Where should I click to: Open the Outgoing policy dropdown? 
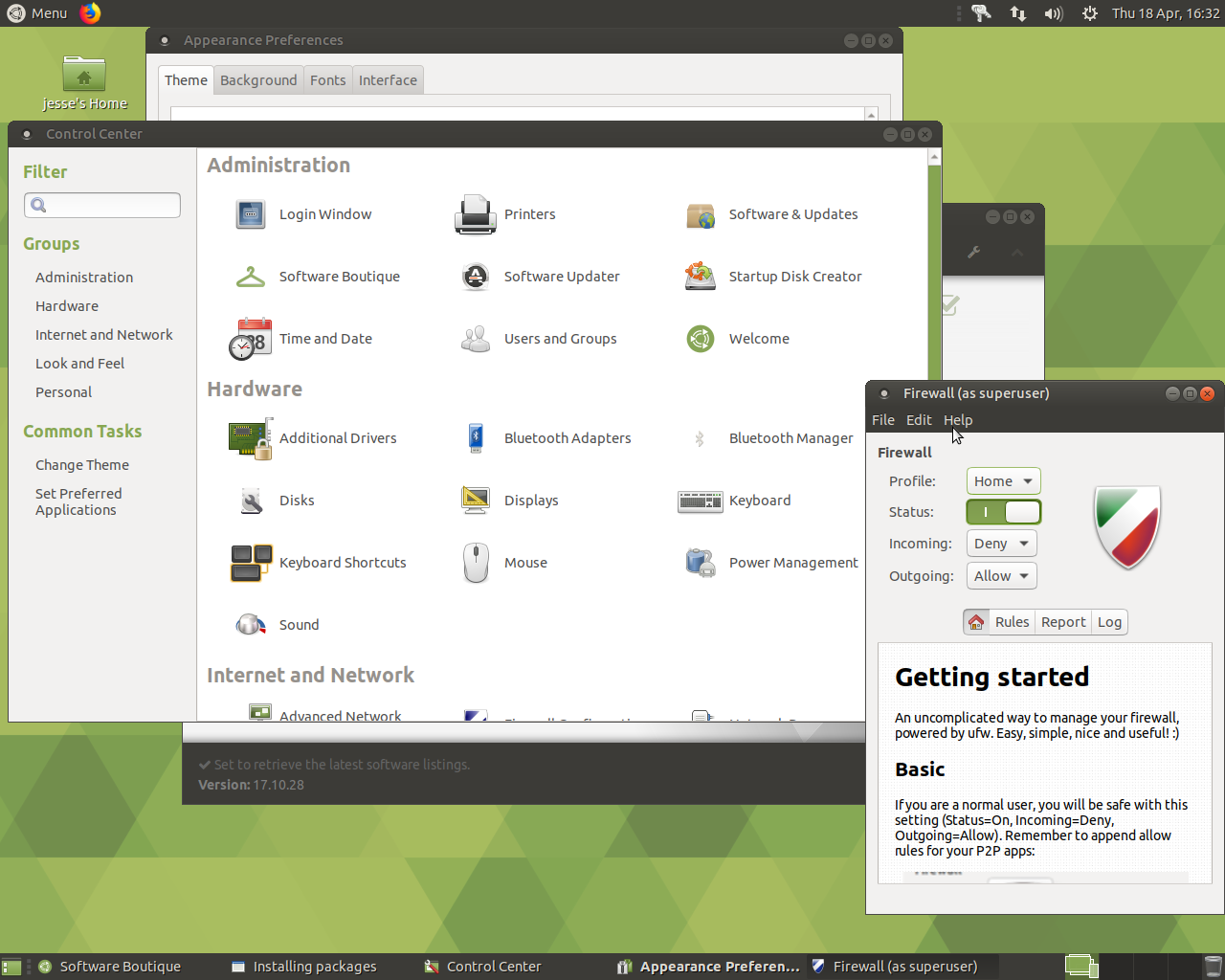click(1002, 576)
